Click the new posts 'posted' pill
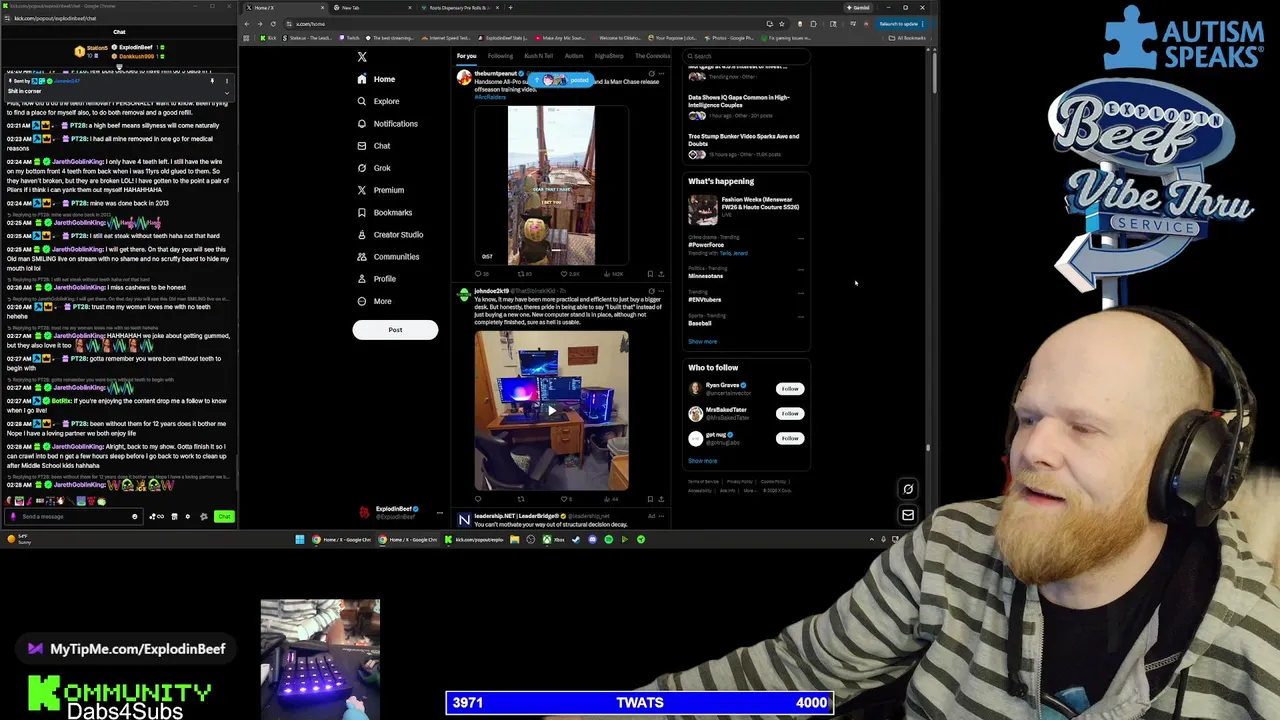This screenshot has height=720, width=1280. coord(562,80)
